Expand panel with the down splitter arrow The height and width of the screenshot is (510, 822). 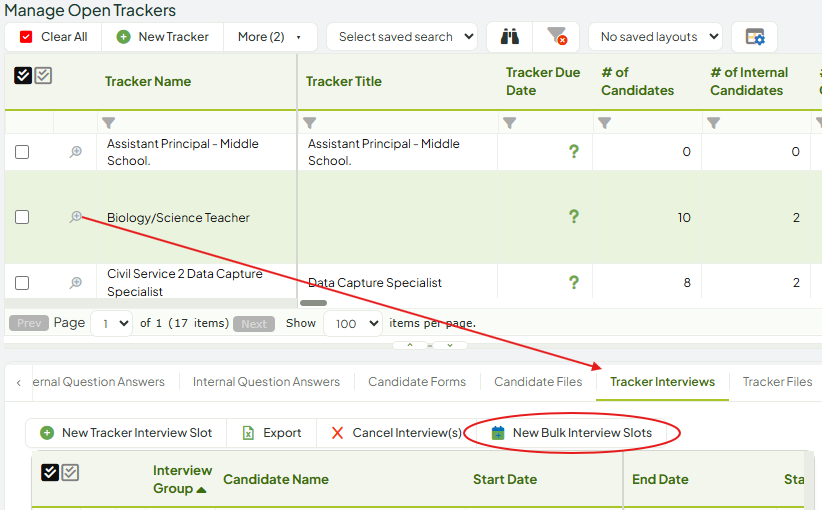point(450,345)
